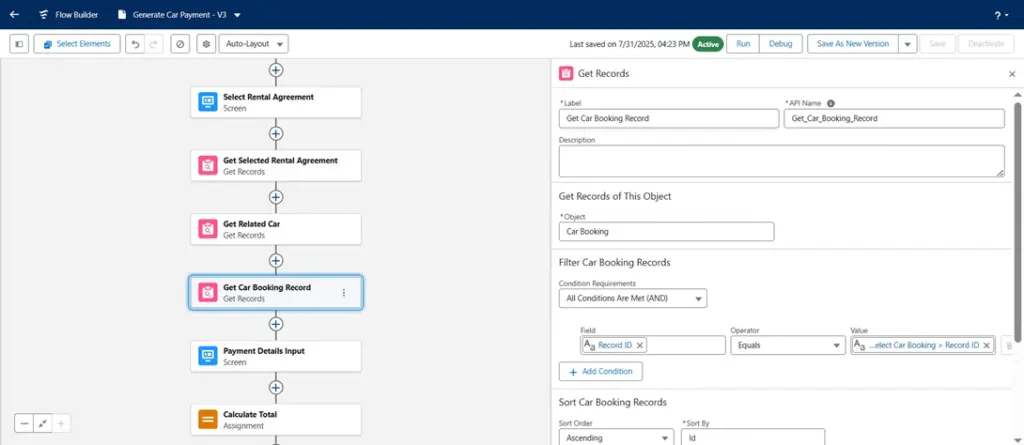Click Add Condition button
This screenshot has width=1024, height=445.
click(601, 371)
